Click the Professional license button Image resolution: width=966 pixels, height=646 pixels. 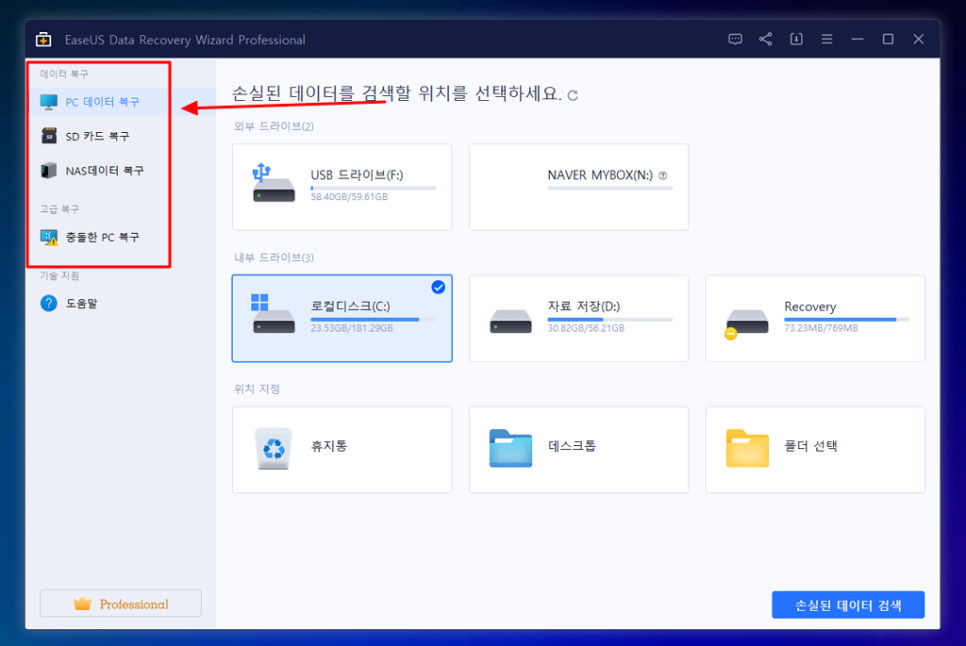pyautogui.click(x=121, y=604)
